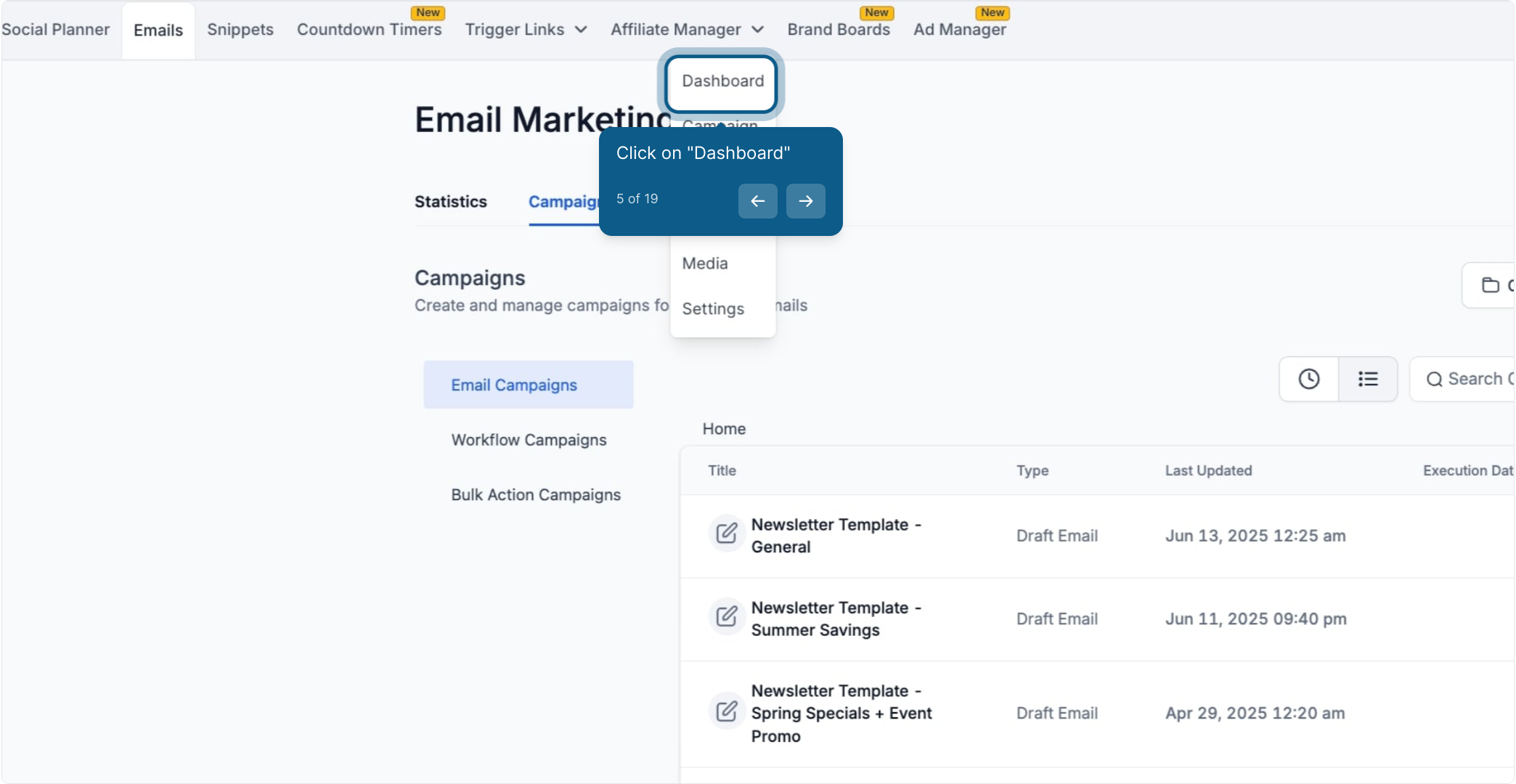Click Draft Email type of Summer Savings
The image size is (1516, 784).
[1057, 619]
